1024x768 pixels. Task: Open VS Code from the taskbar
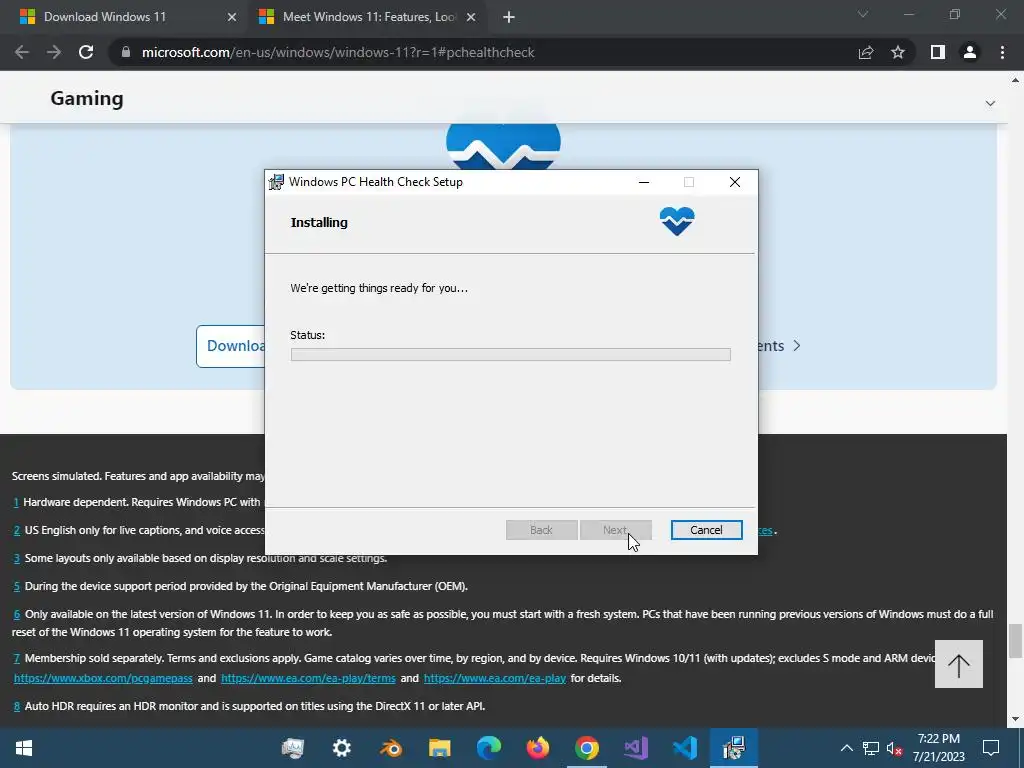click(x=684, y=748)
